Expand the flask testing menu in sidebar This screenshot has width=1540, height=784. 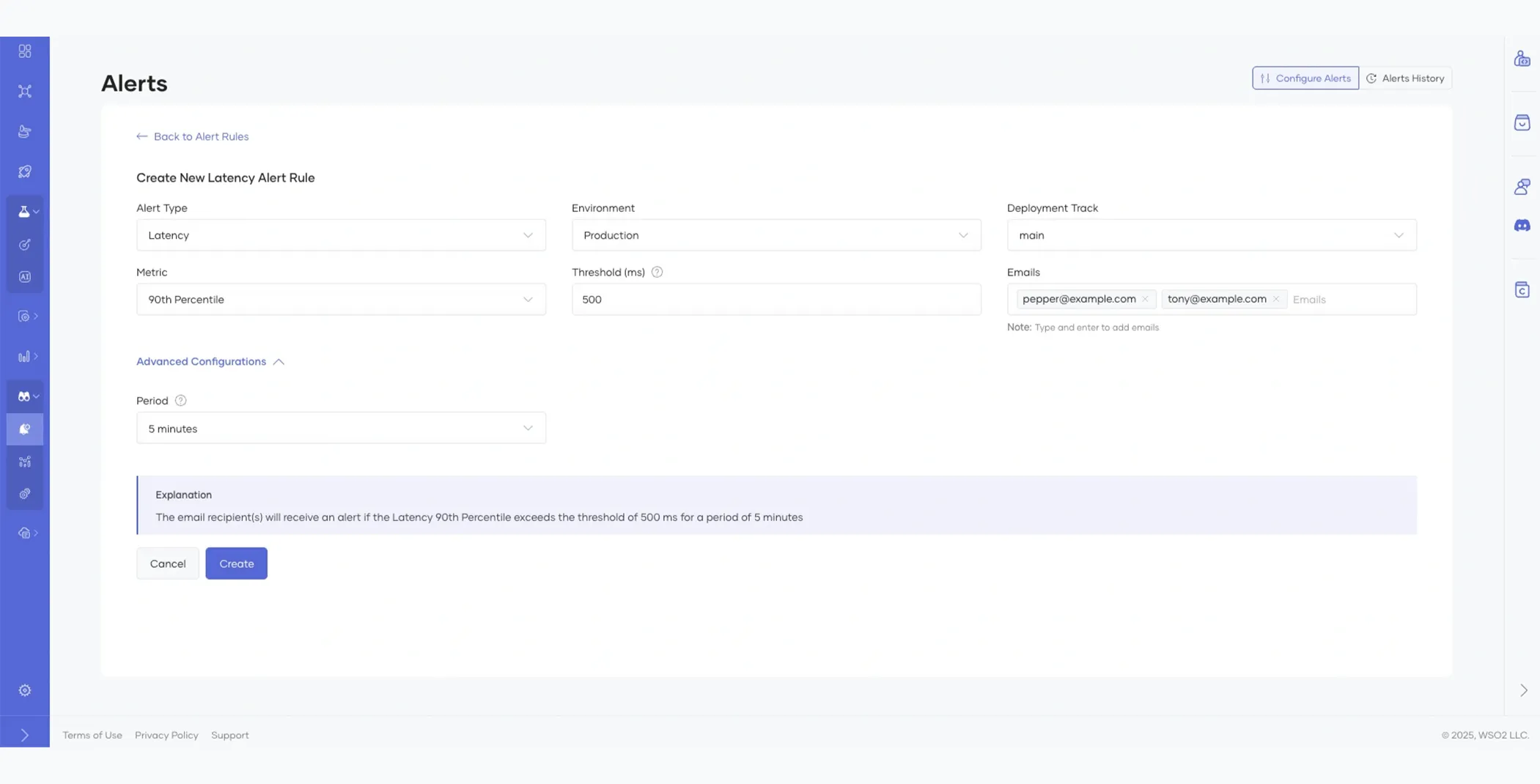tap(26, 212)
